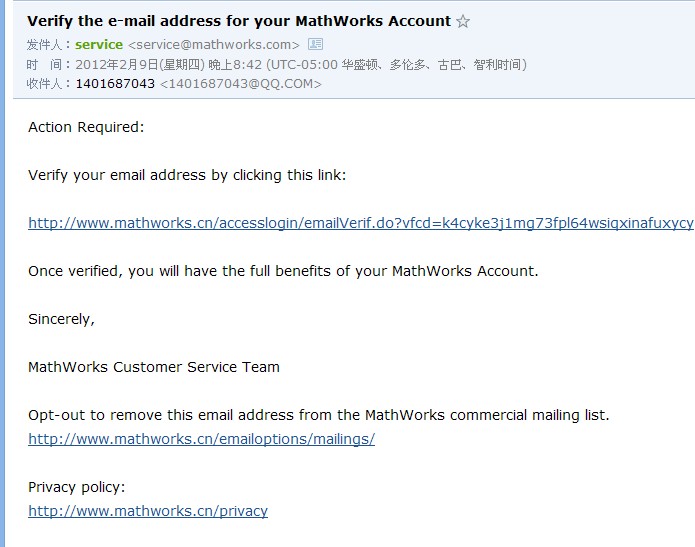
Task: Click the 'Once verified' paragraph
Action: pos(283,271)
